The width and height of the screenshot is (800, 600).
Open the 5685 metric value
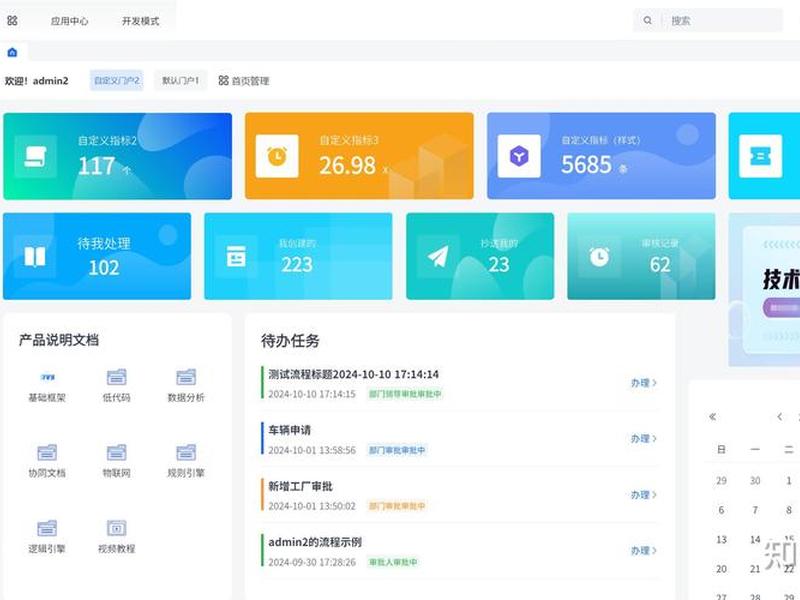[586, 164]
